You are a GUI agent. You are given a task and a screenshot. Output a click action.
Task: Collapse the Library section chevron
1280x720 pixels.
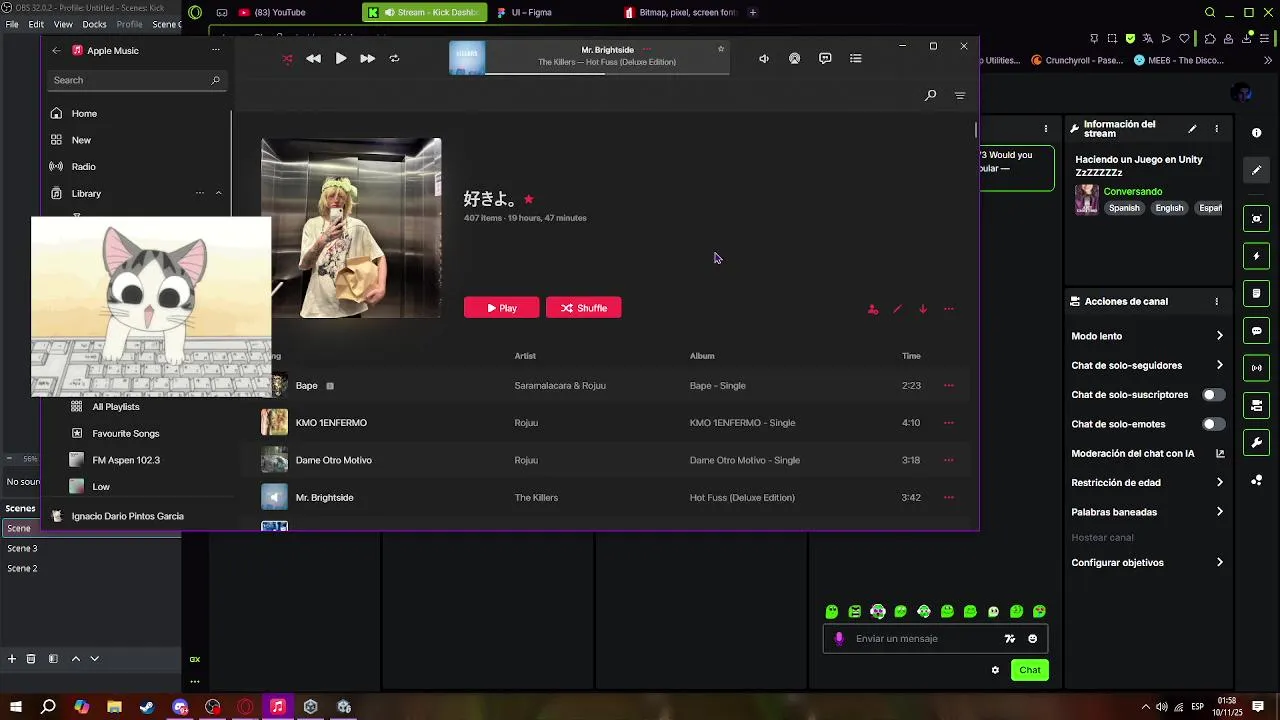pos(218,193)
